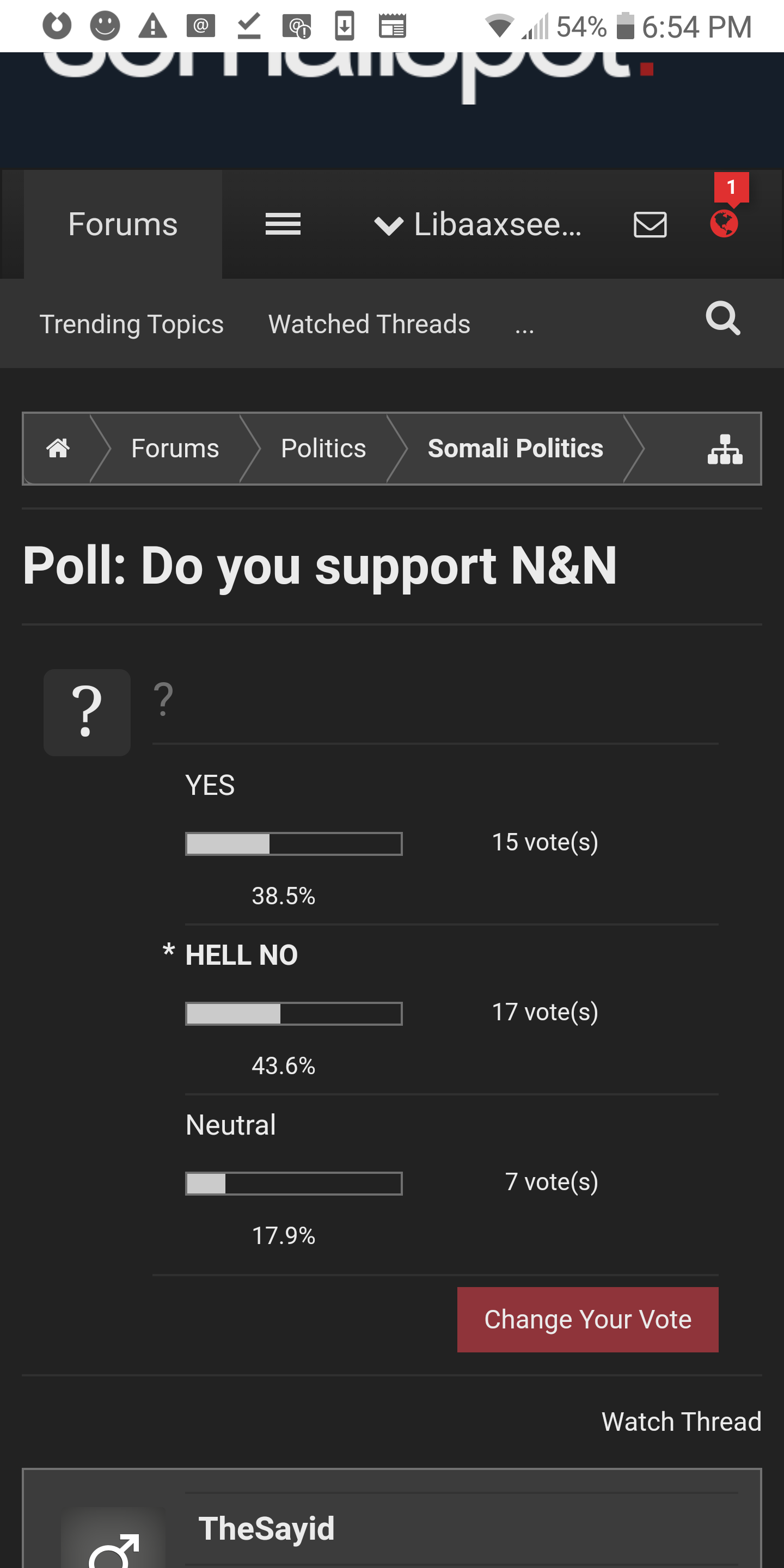Open TheSayid's male avatar image

[113, 1540]
